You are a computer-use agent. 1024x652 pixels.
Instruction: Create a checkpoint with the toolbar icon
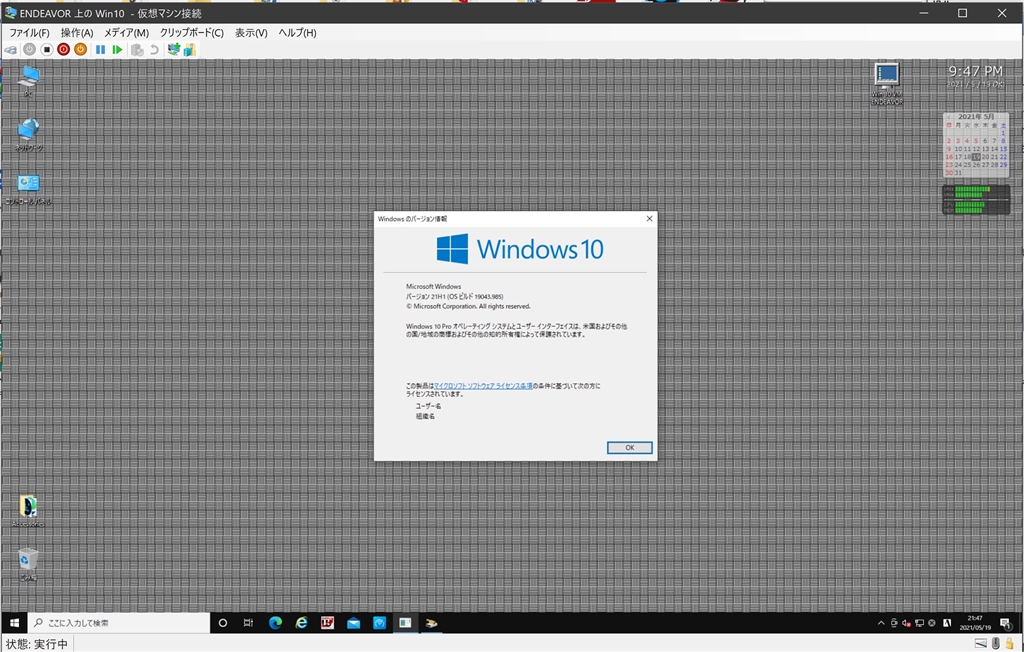(137, 50)
